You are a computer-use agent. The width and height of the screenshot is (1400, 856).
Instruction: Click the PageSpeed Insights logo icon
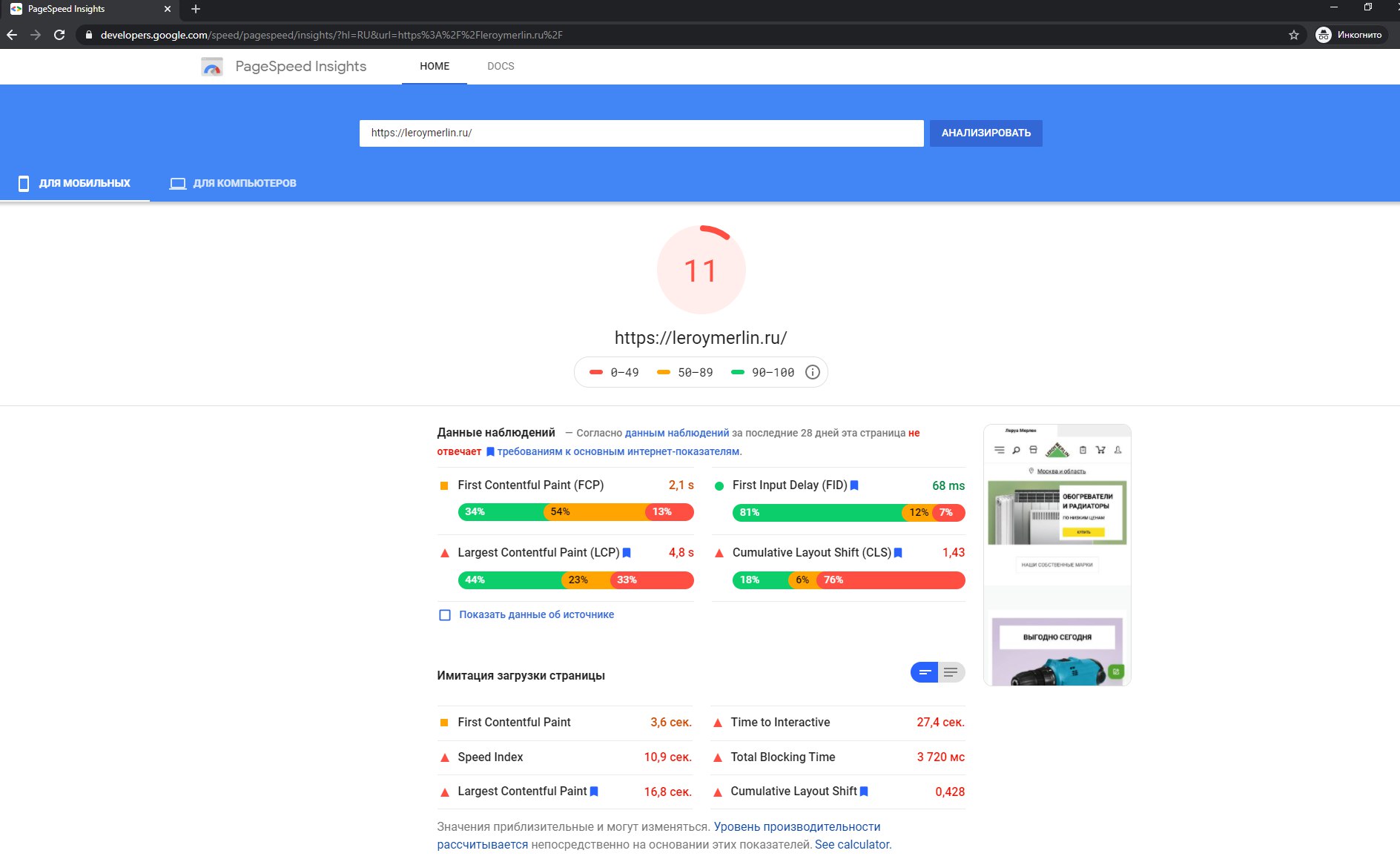[x=212, y=67]
